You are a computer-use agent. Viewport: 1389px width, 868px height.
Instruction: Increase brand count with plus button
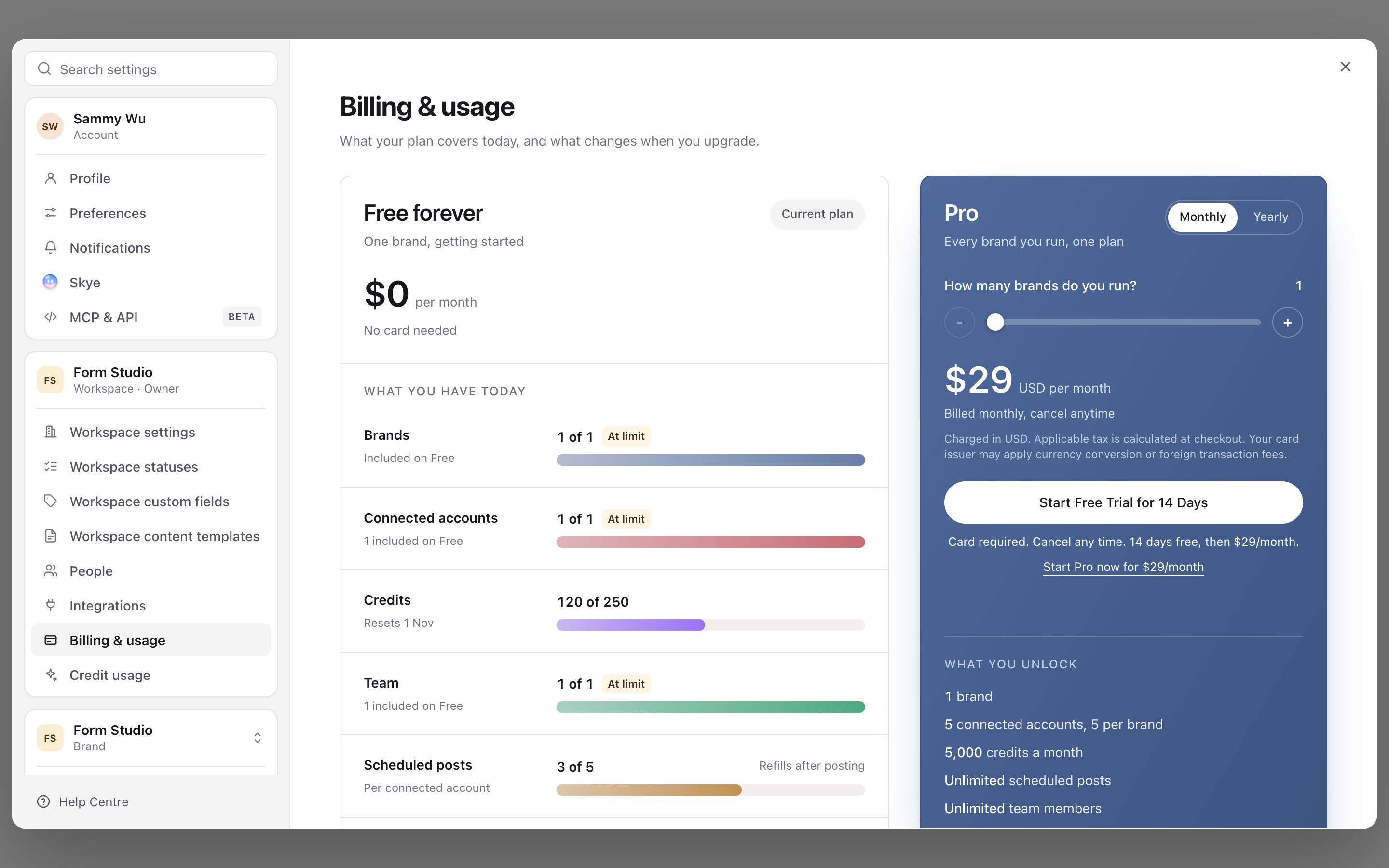1287,322
